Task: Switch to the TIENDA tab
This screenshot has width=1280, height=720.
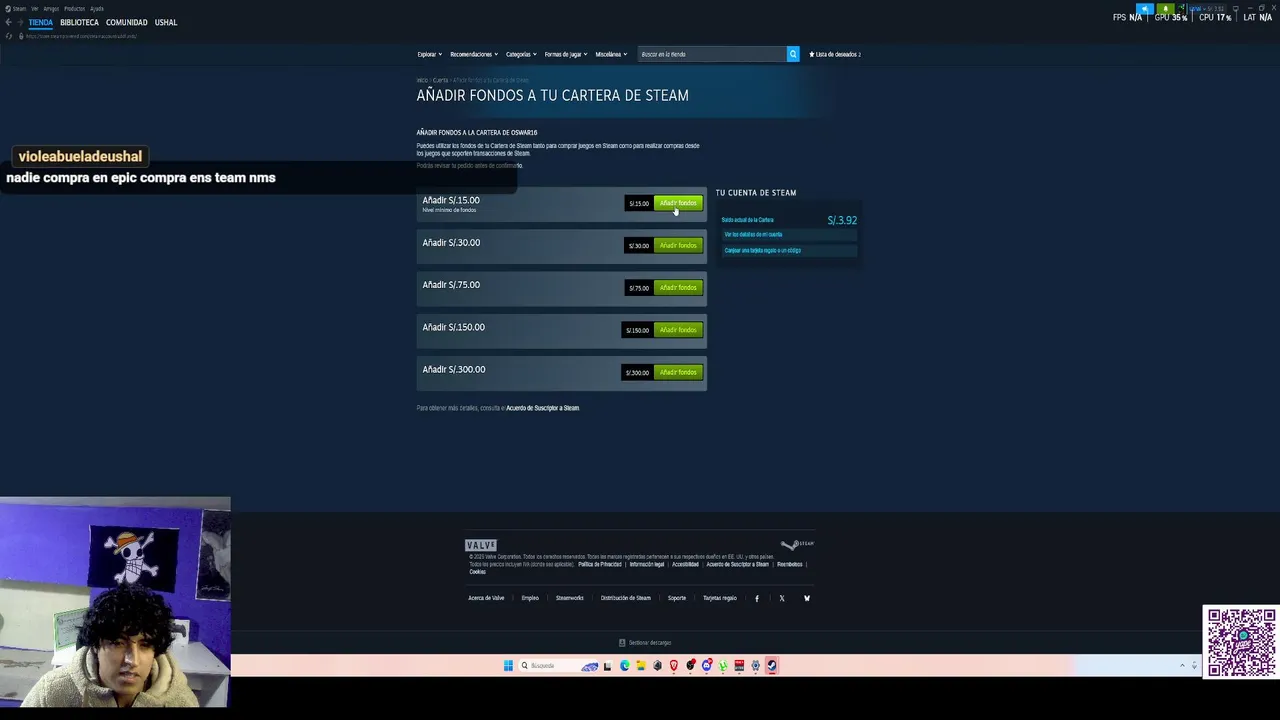Action: pyautogui.click(x=41, y=22)
